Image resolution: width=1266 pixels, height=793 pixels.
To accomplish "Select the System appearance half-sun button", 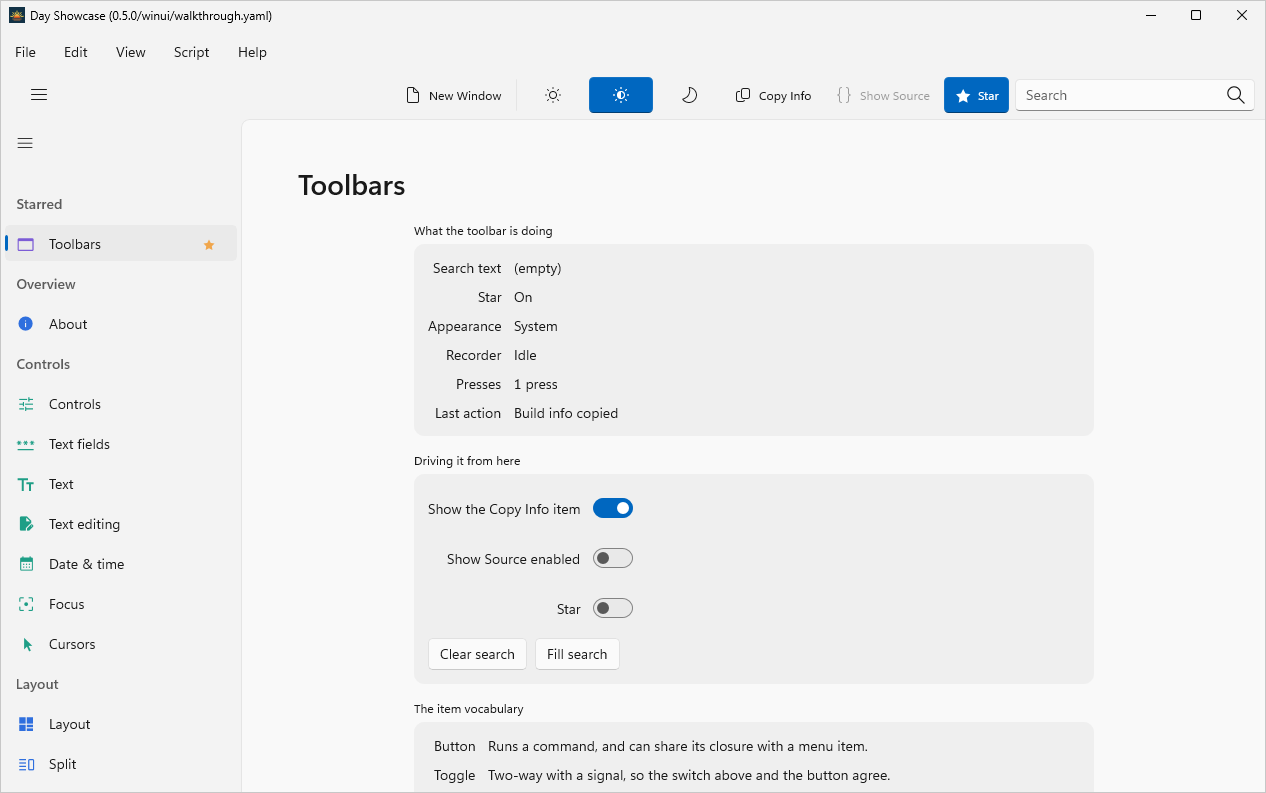I will click(x=621, y=95).
